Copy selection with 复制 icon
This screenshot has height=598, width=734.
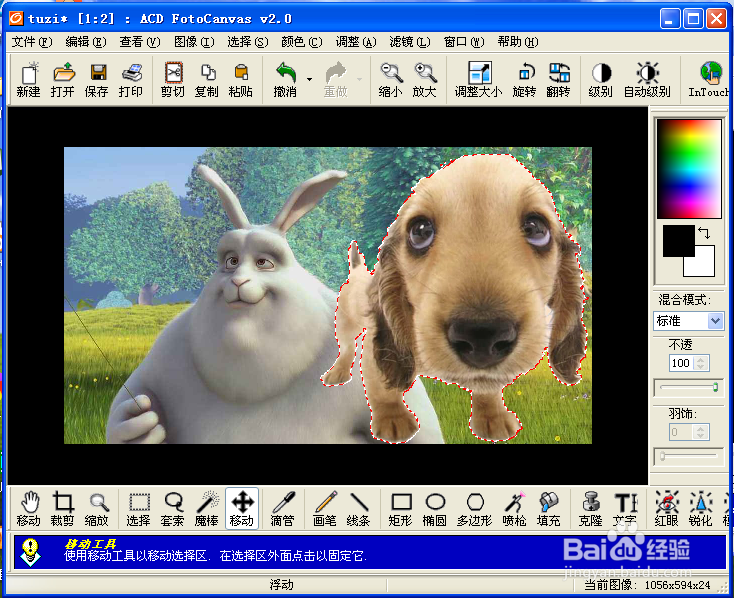[x=207, y=79]
